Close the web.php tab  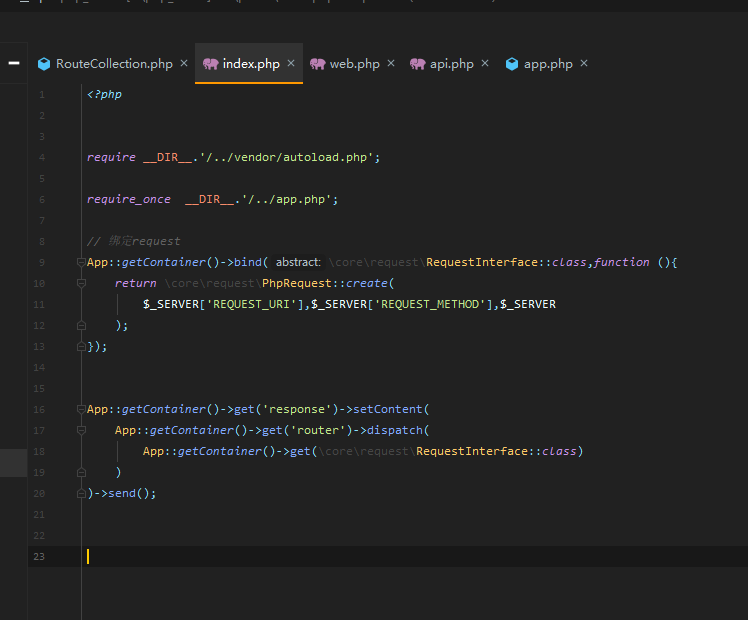click(391, 63)
